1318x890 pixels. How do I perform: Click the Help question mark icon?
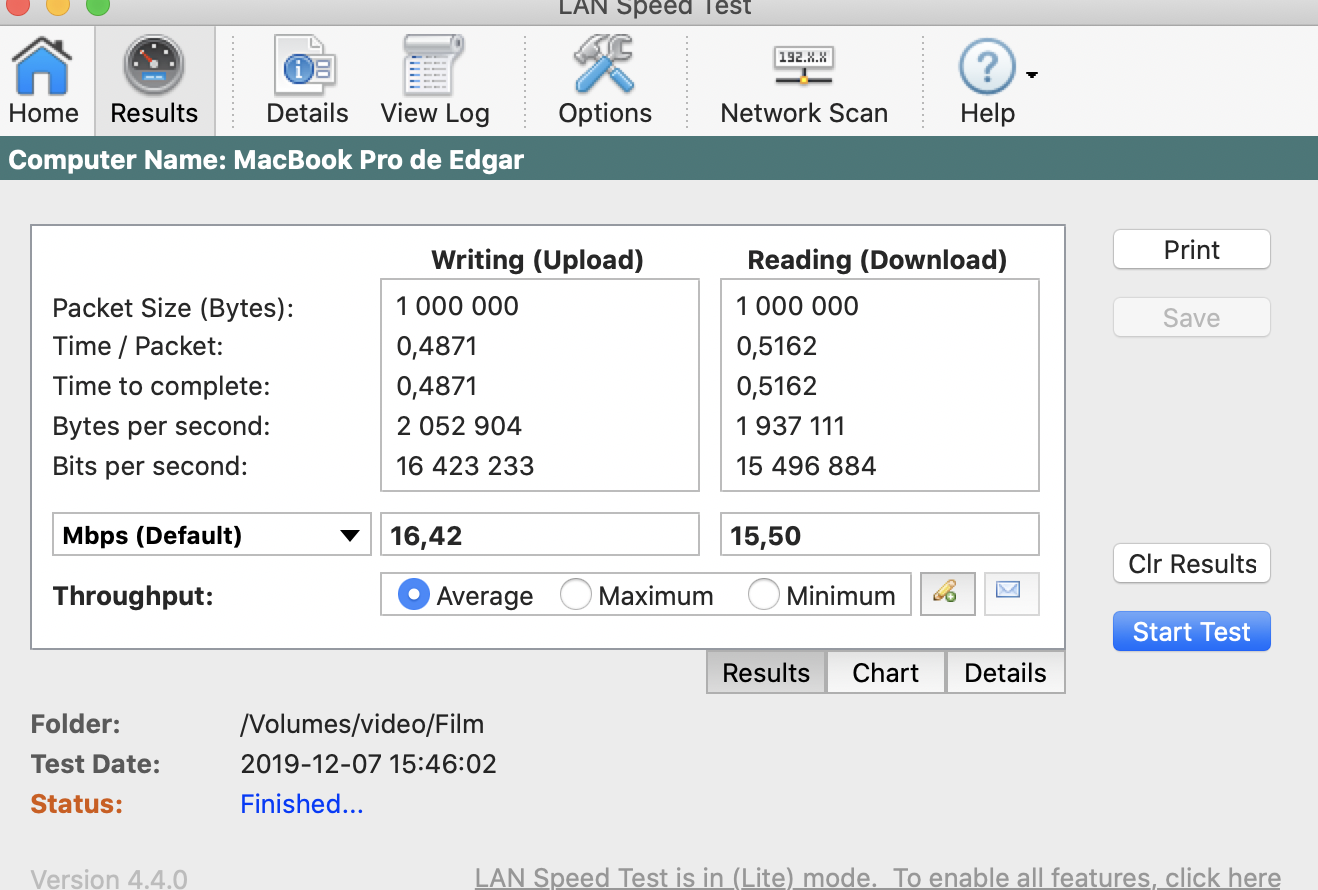click(987, 68)
